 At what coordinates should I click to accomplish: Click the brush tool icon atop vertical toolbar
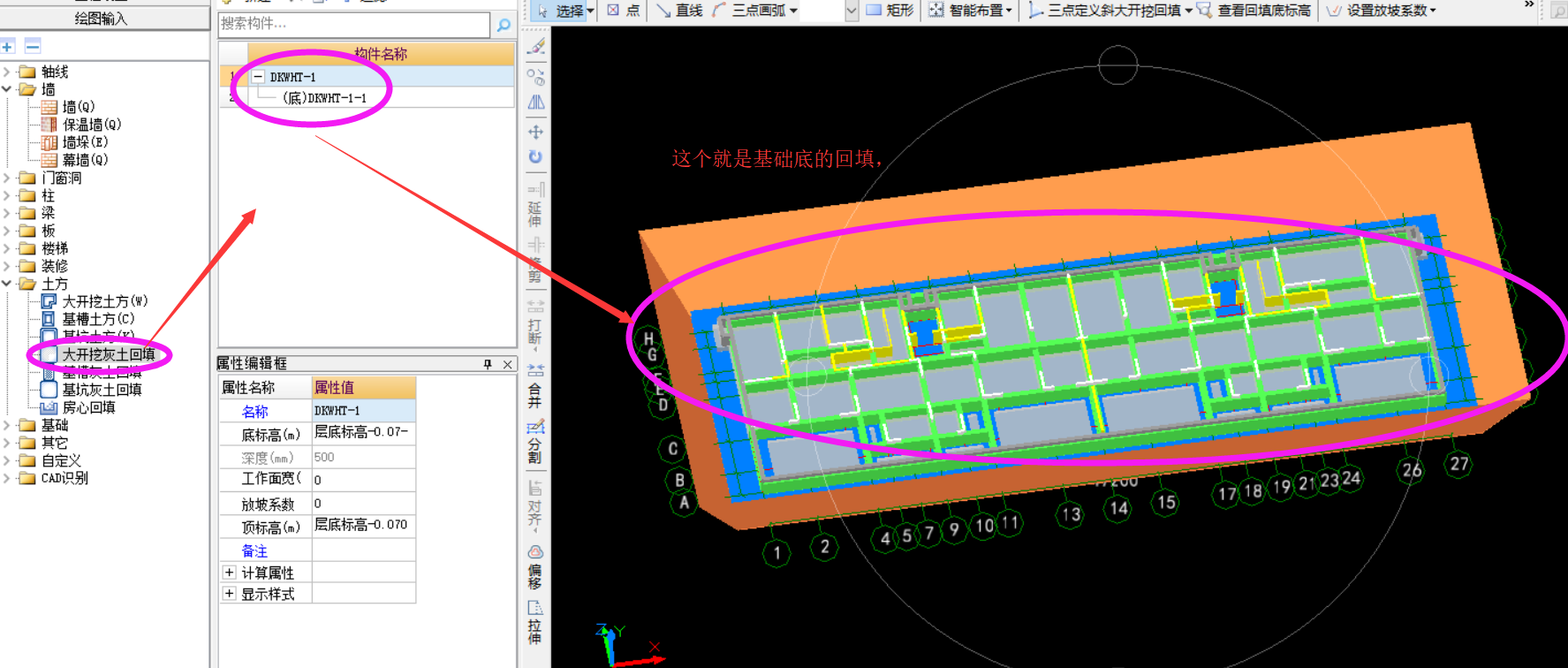[x=536, y=47]
